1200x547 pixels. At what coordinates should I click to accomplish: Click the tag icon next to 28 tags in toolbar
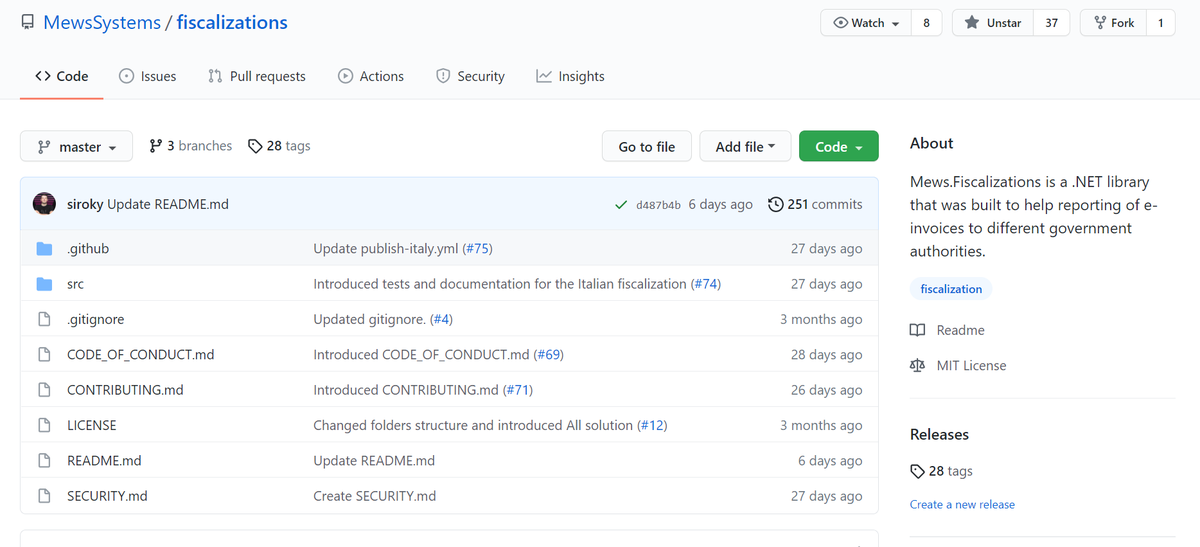click(x=255, y=146)
